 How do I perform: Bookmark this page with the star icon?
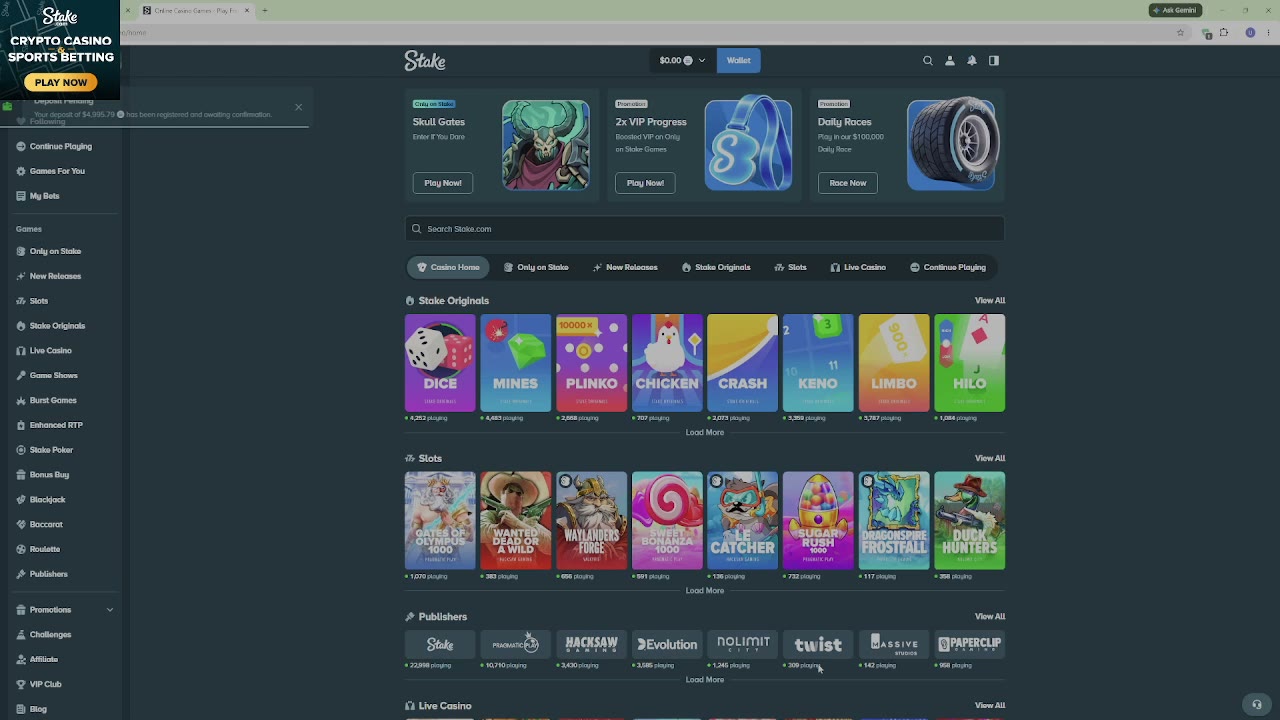1180,32
